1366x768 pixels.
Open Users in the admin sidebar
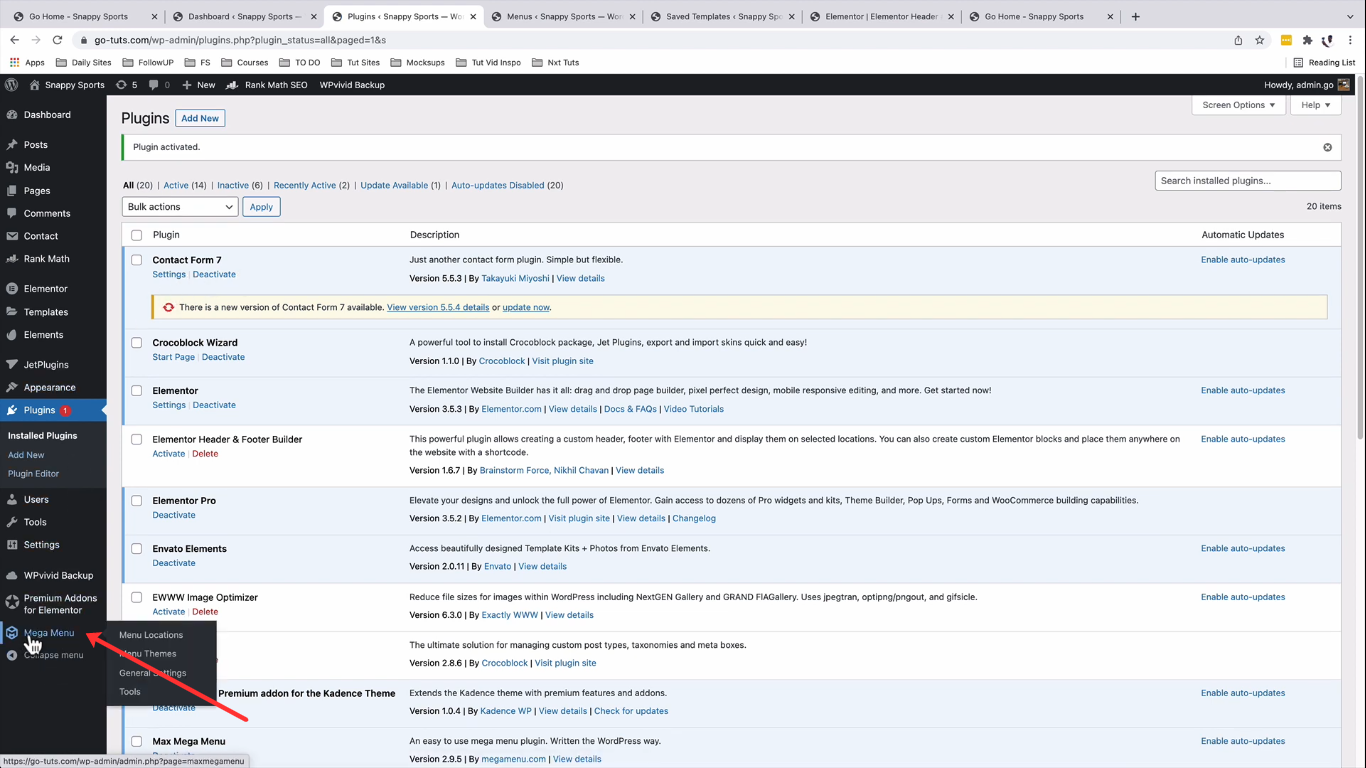[36, 500]
